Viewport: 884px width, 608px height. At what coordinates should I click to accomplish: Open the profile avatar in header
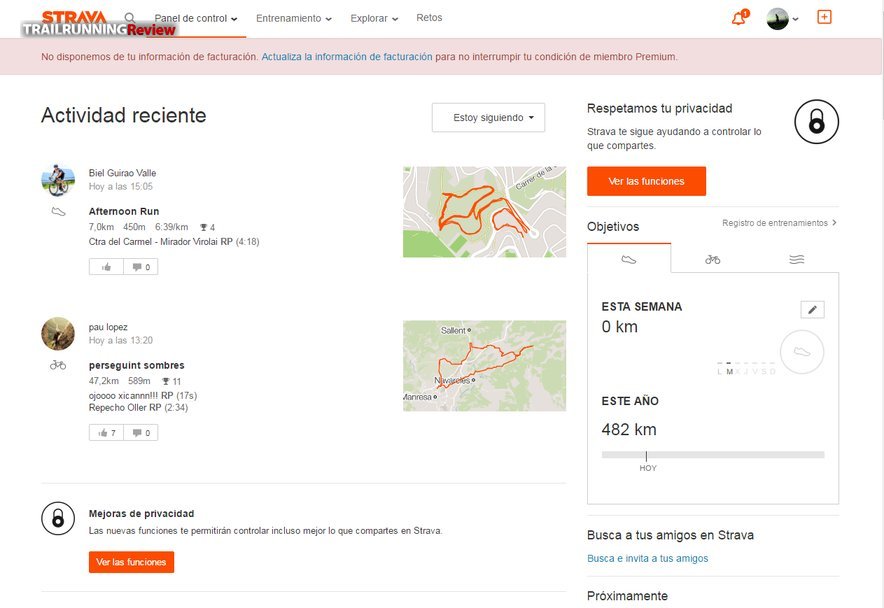tap(777, 19)
